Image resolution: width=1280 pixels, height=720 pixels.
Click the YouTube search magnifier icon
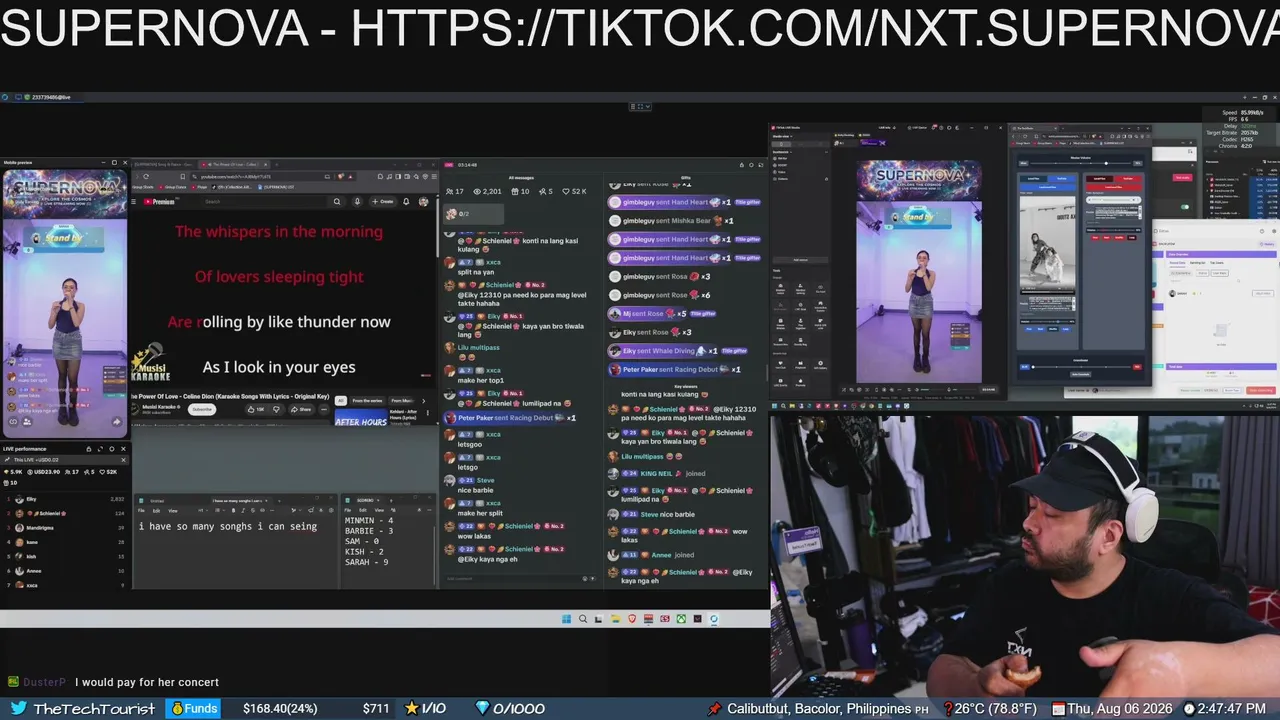tap(336, 201)
